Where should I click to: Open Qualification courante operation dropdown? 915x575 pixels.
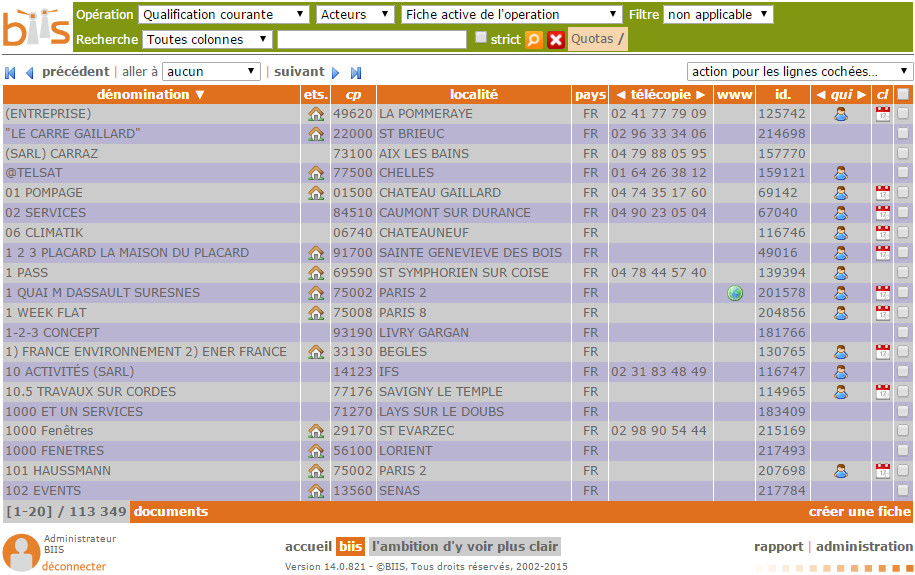pos(224,15)
